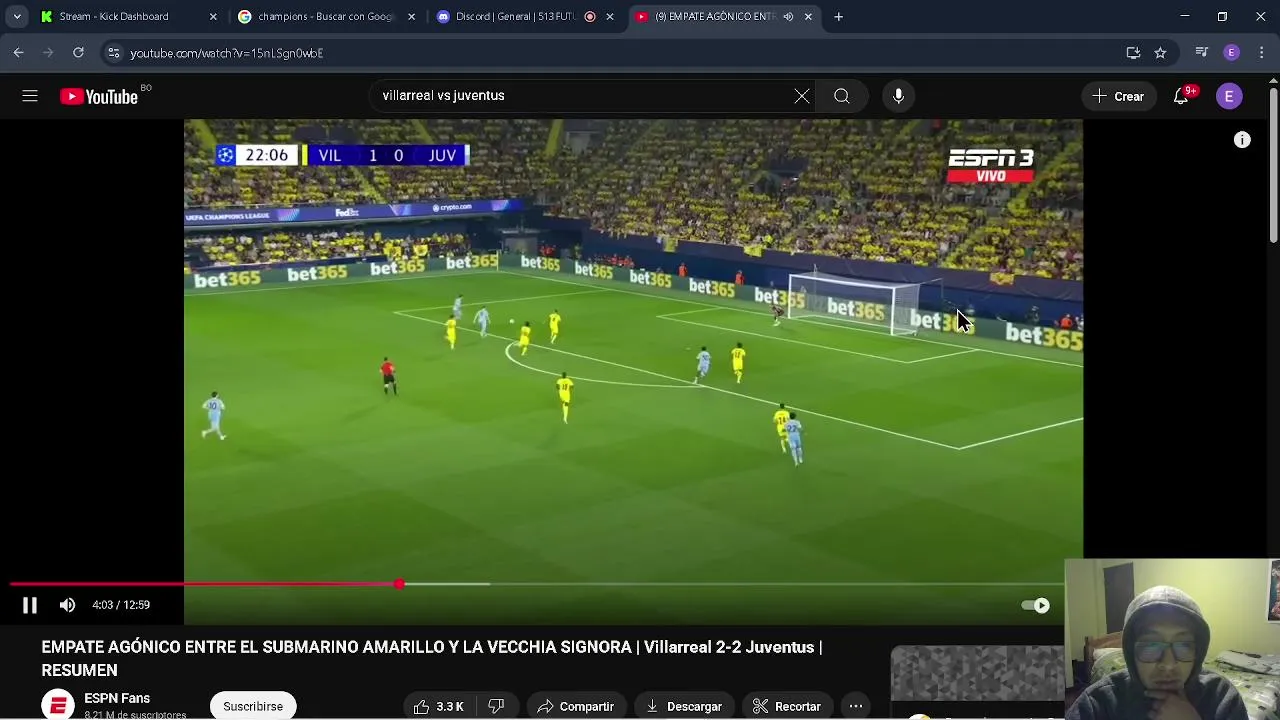Open the ESPN Fans channel avatar
Image resolution: width=1280 pixels, height=720 pixels.
coord(58,705)
